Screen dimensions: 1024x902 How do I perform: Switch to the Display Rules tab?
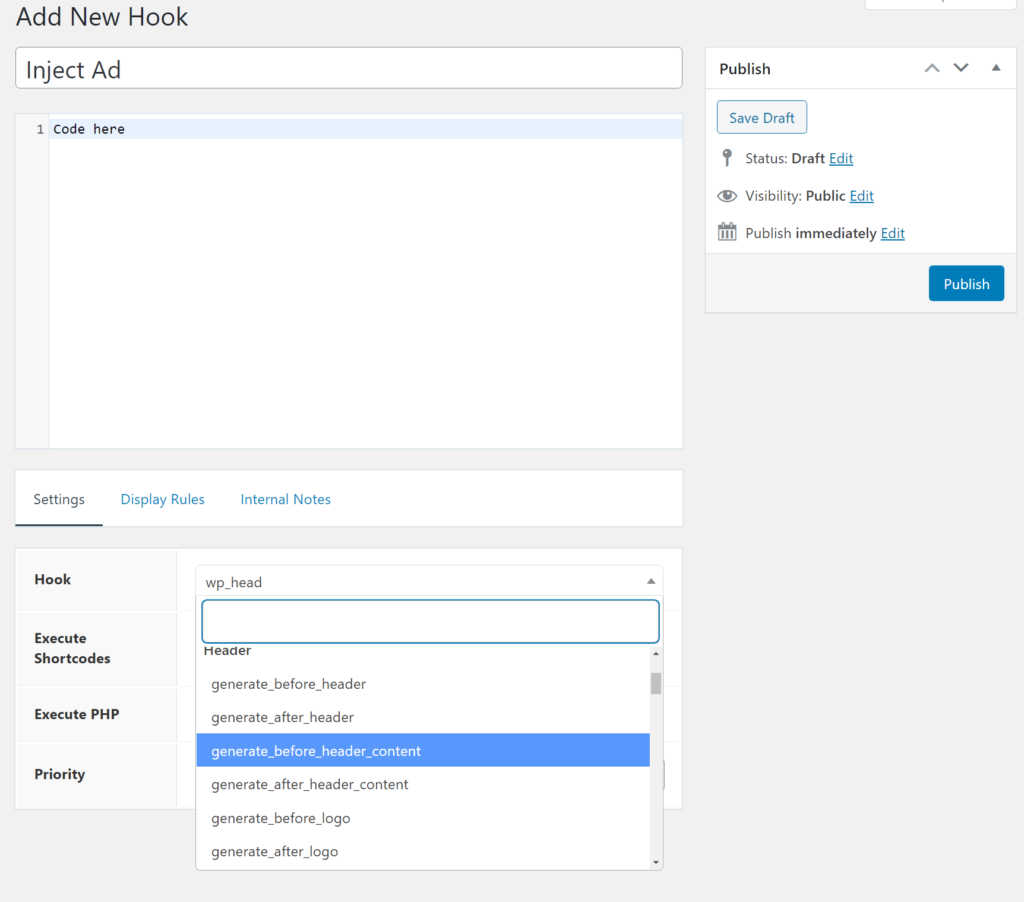pos(162,498)
